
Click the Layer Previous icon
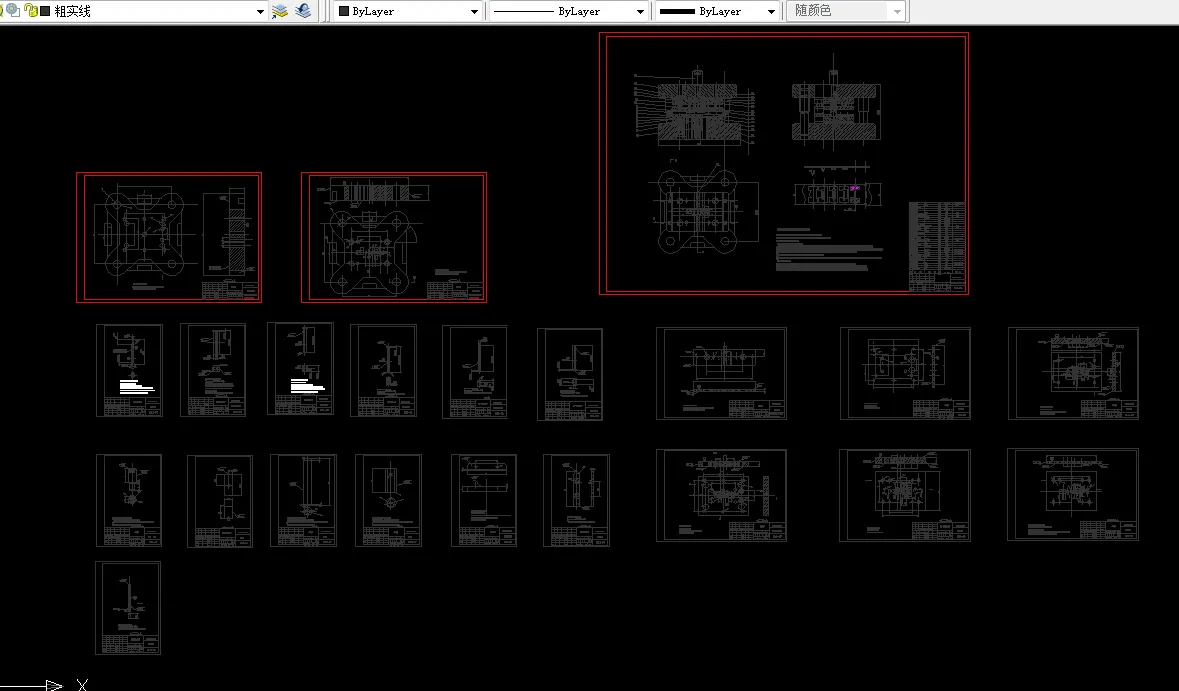click(303, 11)
